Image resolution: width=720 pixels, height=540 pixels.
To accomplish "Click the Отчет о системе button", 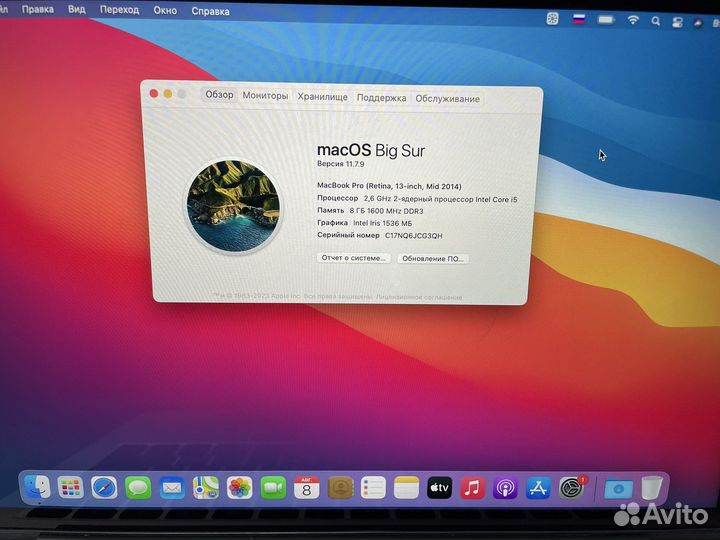I will (354, 258).
